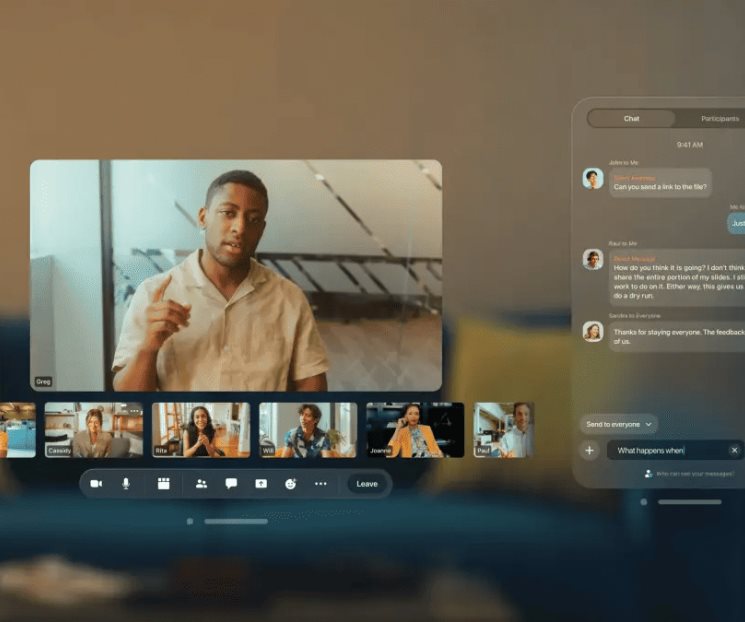This screenshot has height=622, width=745.
Task: Click Sandra's avatar in the chat
Action: tap(593, 332)
